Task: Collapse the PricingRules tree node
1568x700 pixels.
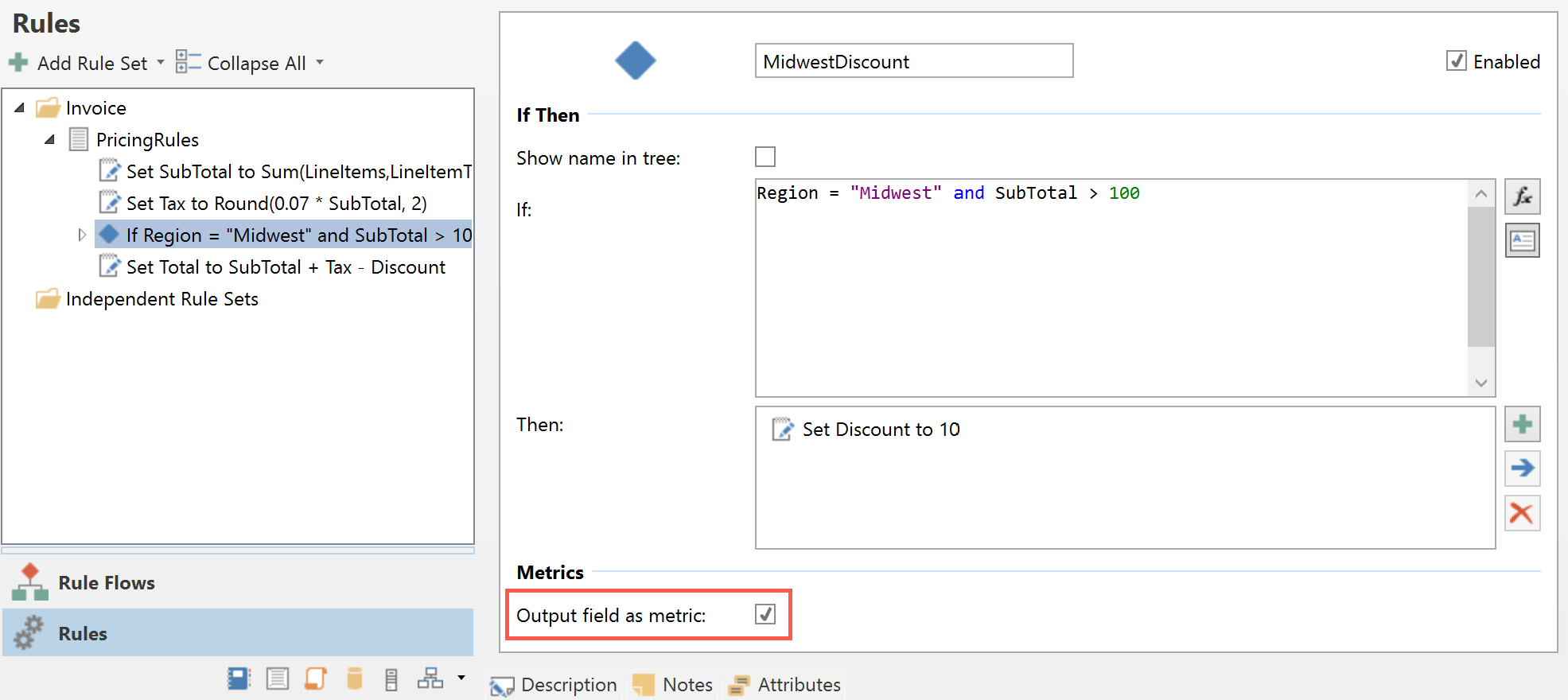Action: tap(50, 140)
